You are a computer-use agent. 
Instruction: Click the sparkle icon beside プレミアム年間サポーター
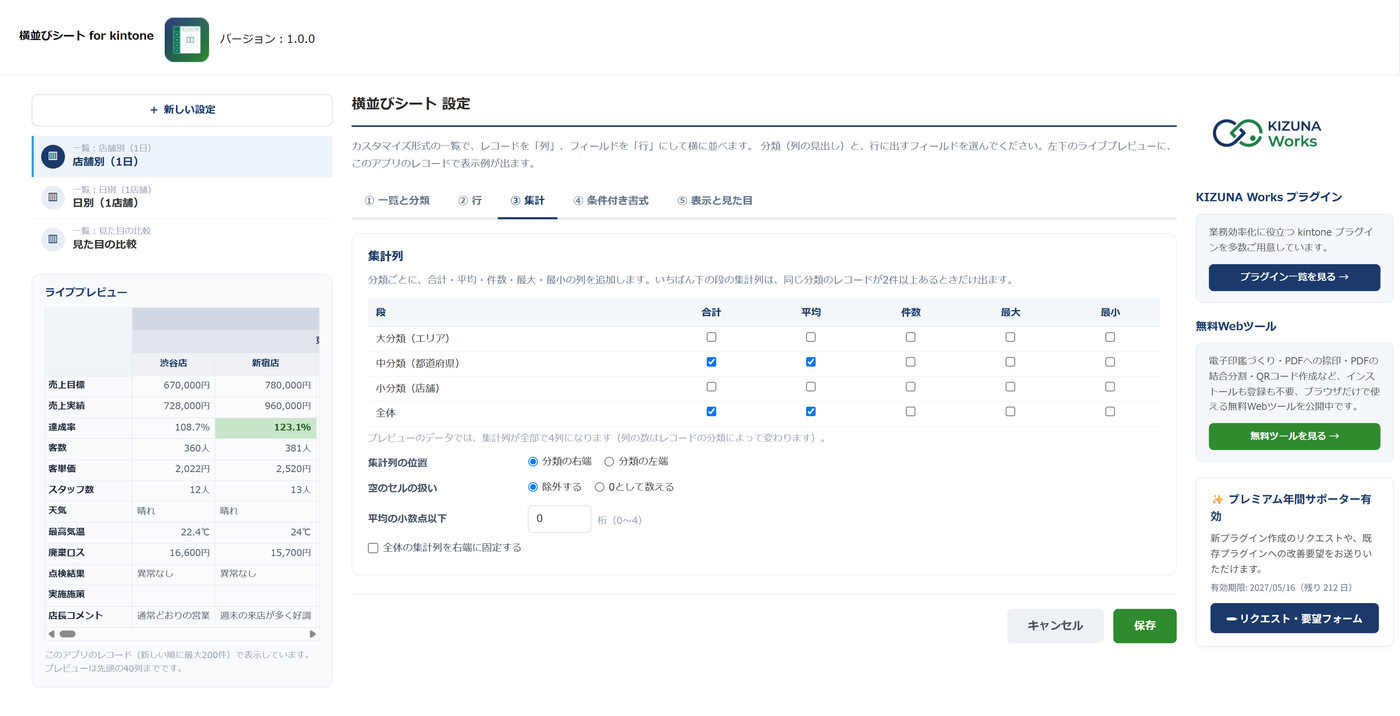pyautogui.click(x=1217, y=500)
